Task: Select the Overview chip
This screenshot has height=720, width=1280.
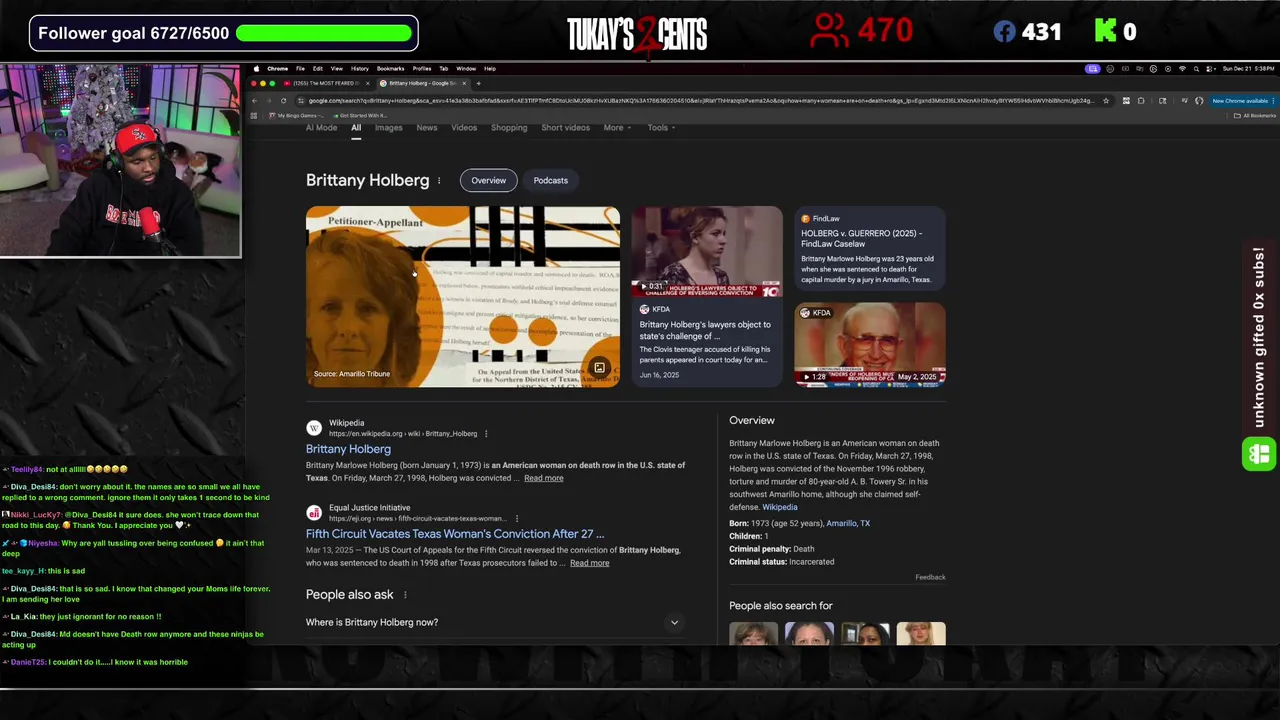Action: pyautogui.click(x=489, y=181)
